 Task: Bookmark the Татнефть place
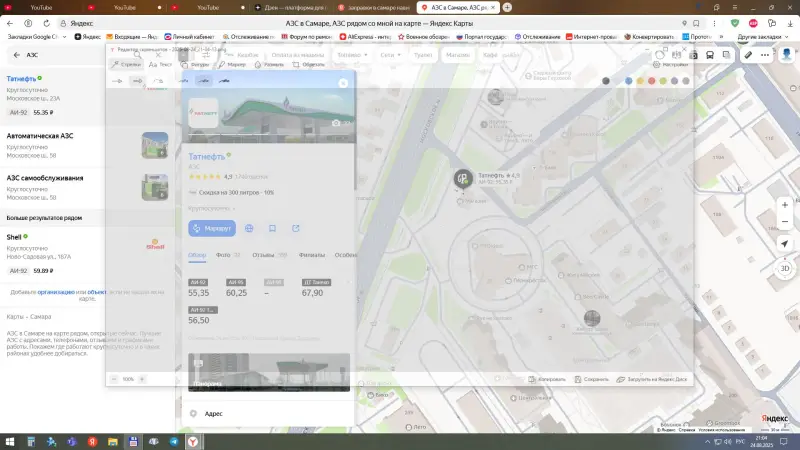point(272,228)
